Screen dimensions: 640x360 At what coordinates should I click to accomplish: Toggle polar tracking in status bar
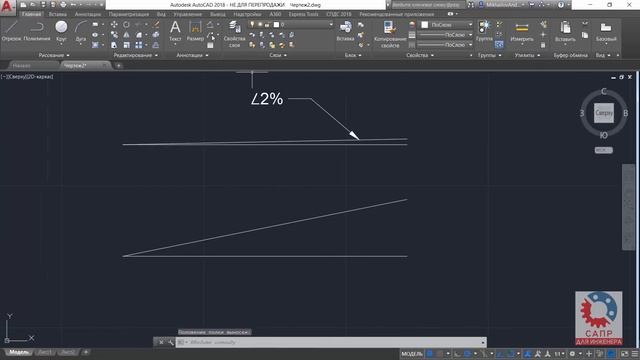tap(468, 353)
